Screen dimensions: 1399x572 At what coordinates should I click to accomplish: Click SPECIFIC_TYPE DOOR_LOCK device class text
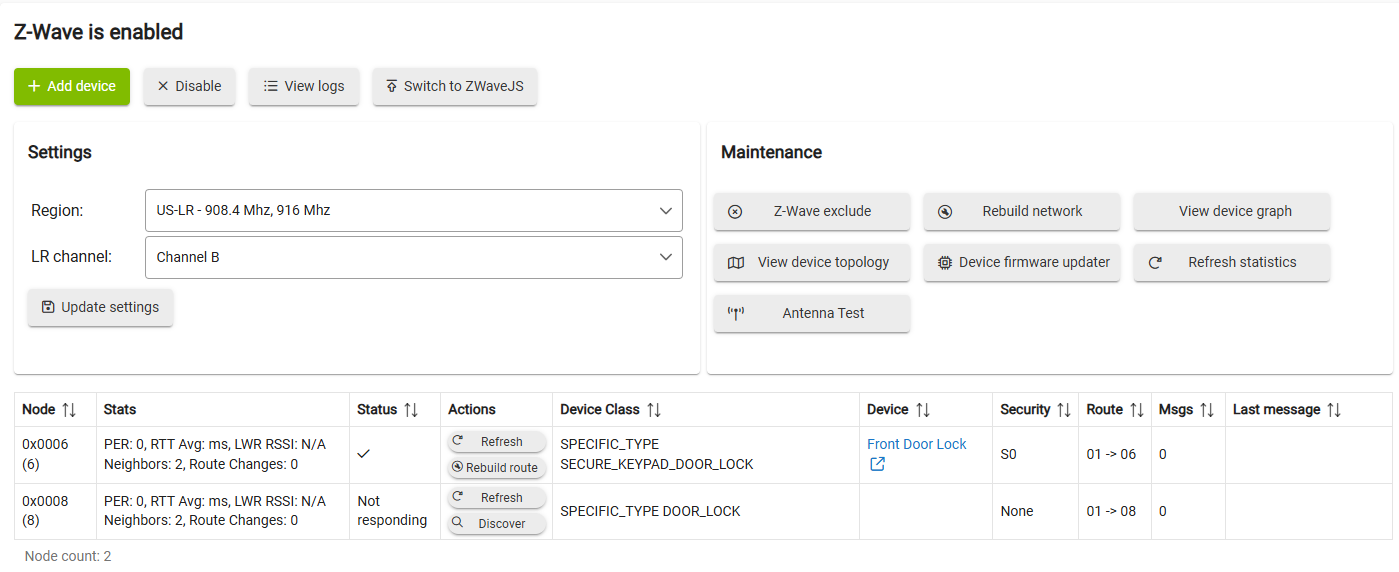click(650, 511)
